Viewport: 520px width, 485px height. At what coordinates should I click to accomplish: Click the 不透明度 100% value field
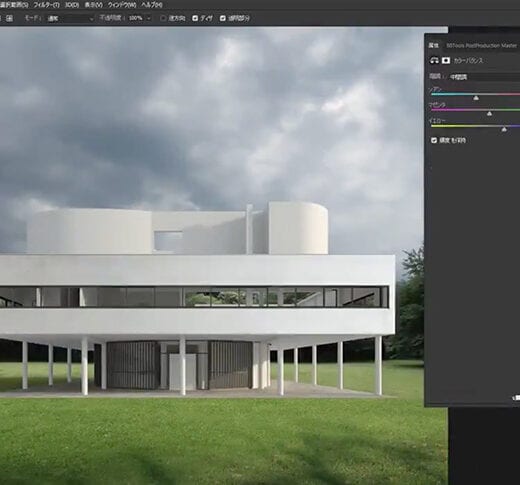pyautogui.click(x=136, y=18)
